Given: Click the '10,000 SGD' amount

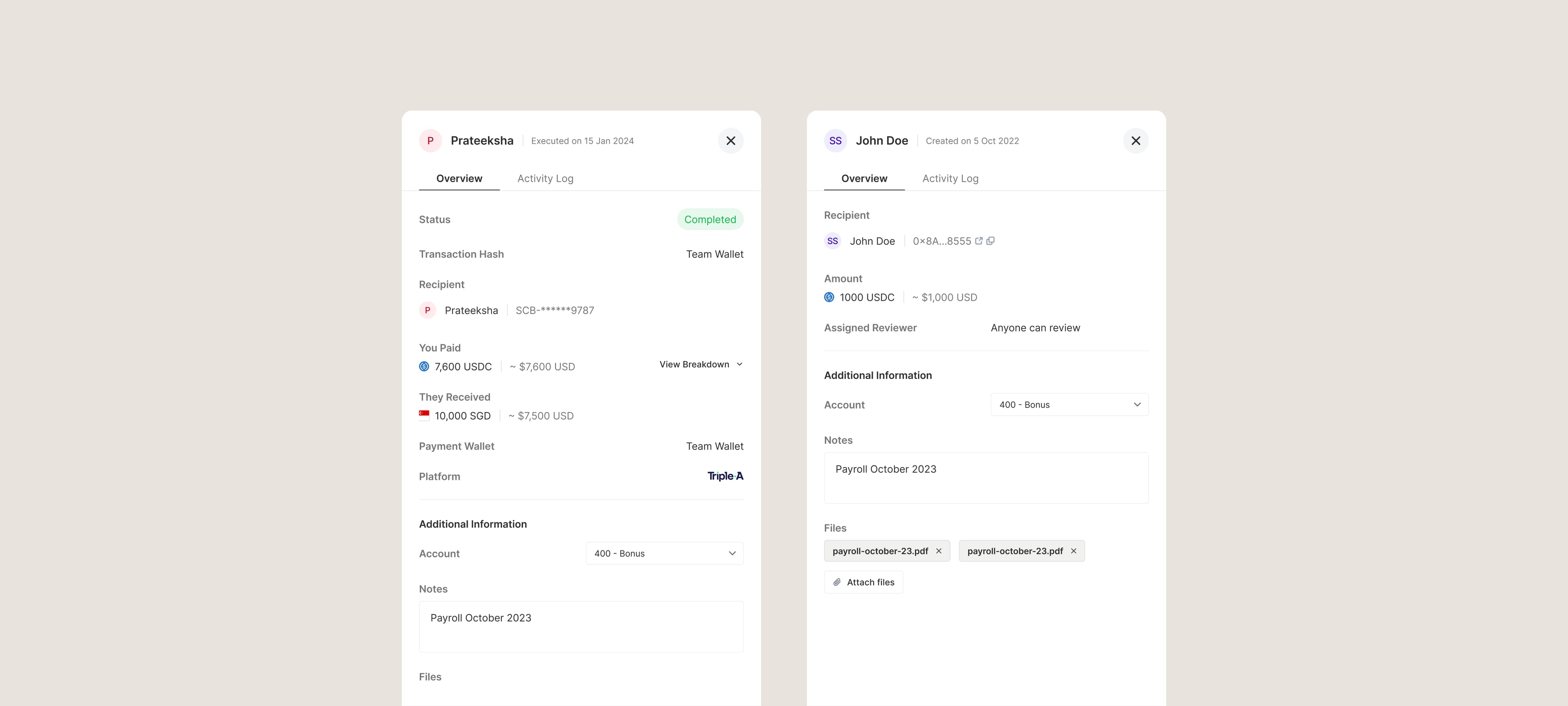Looking at the screenshot, I should click(x=463, y=416).
